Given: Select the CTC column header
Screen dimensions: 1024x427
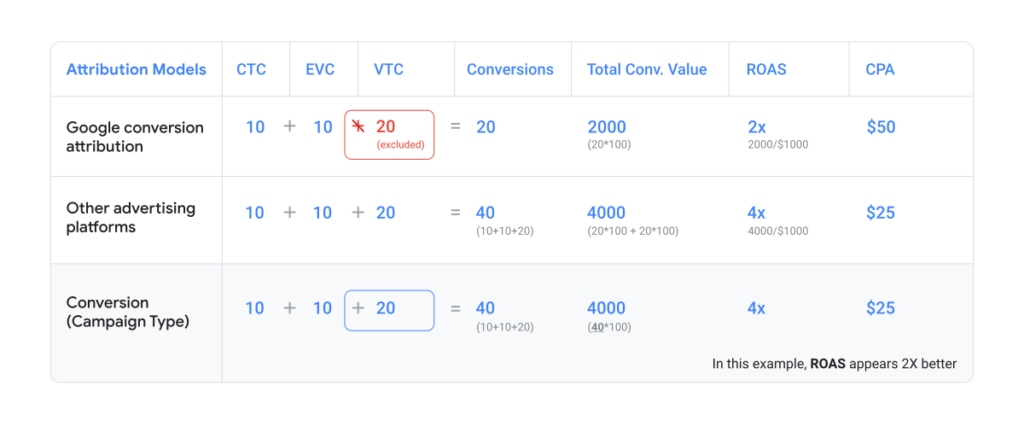Looking at the screenshot, I should 251,70.
